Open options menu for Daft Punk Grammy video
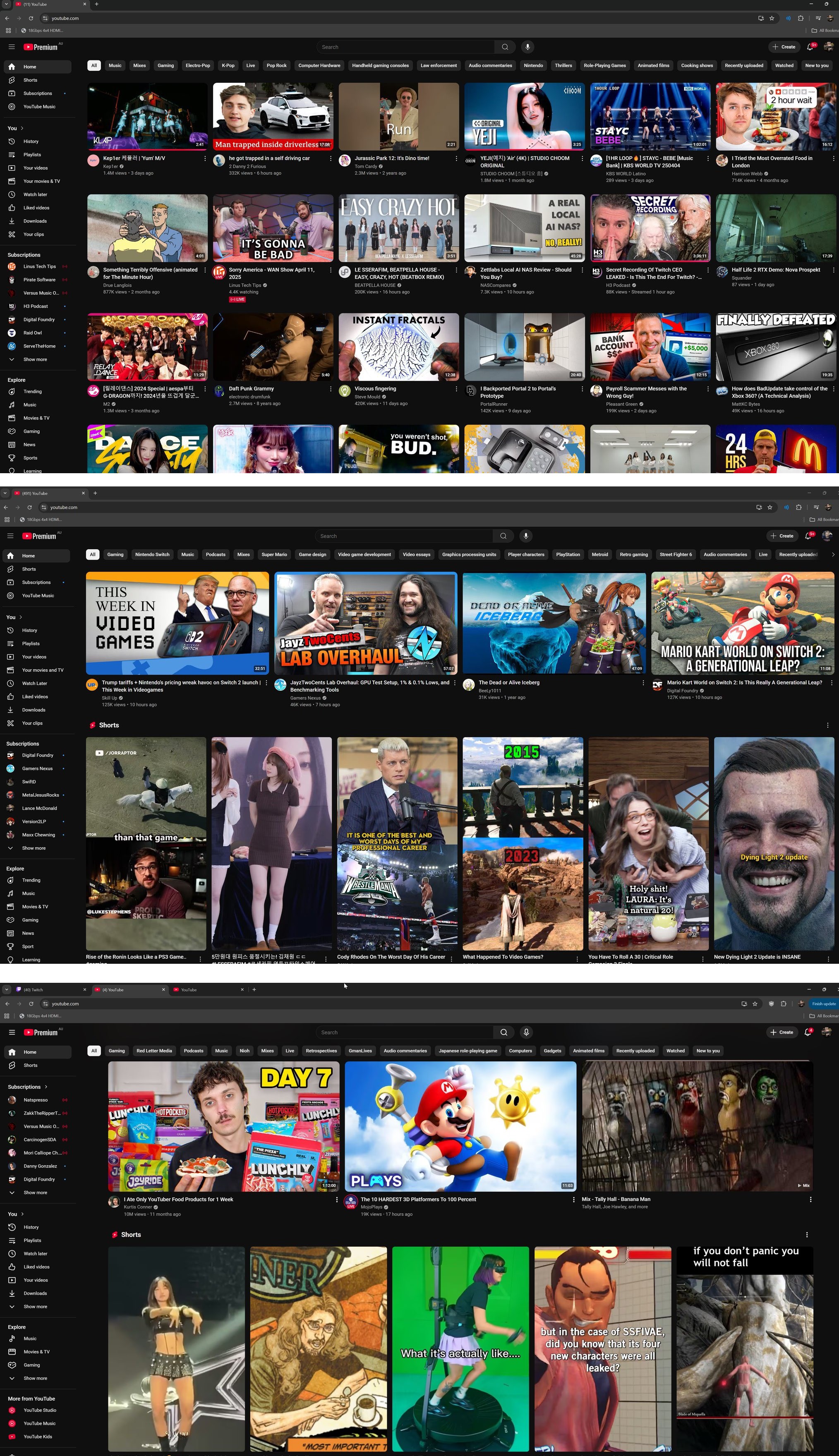Screen dimensions: 839x1456 [331, 389]
